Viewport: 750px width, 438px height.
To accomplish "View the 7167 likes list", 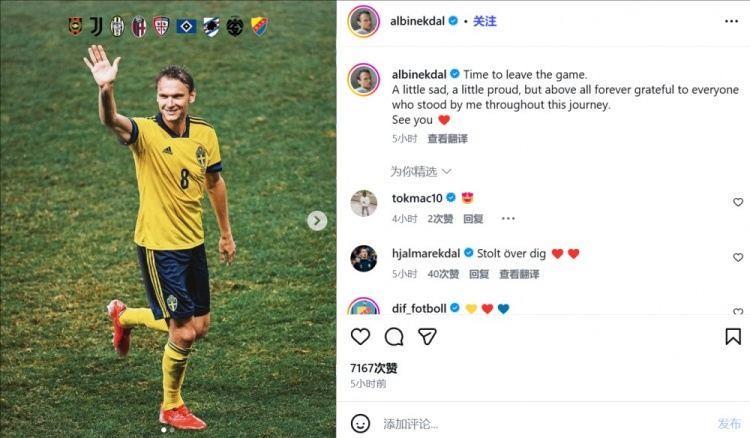I will coord(374,368).
